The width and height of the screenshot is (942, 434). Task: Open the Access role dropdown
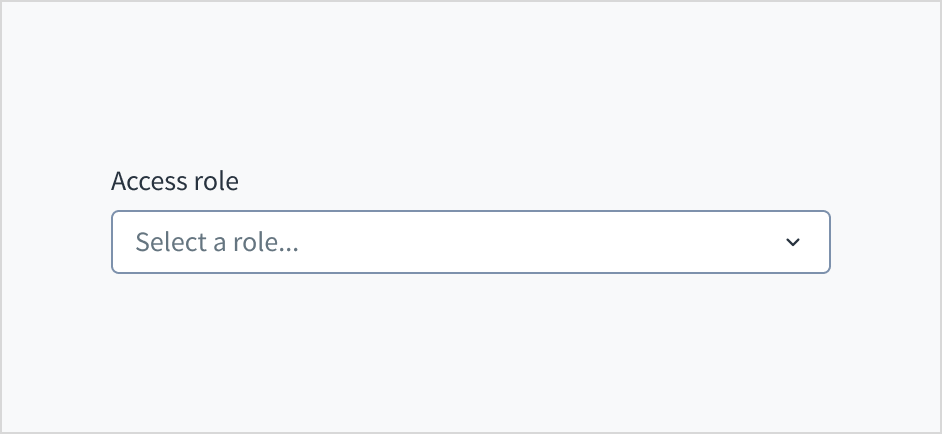(470, 242)
